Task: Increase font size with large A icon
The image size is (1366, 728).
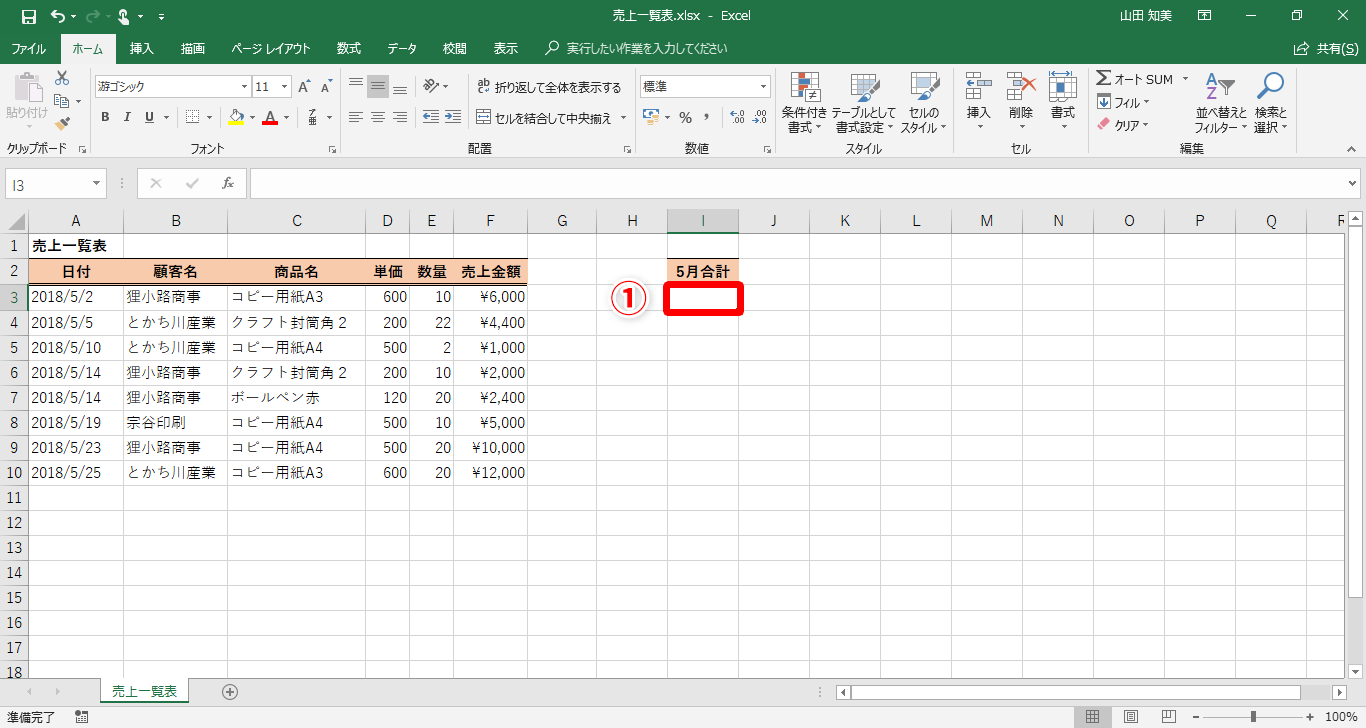Action: [304, 87]
